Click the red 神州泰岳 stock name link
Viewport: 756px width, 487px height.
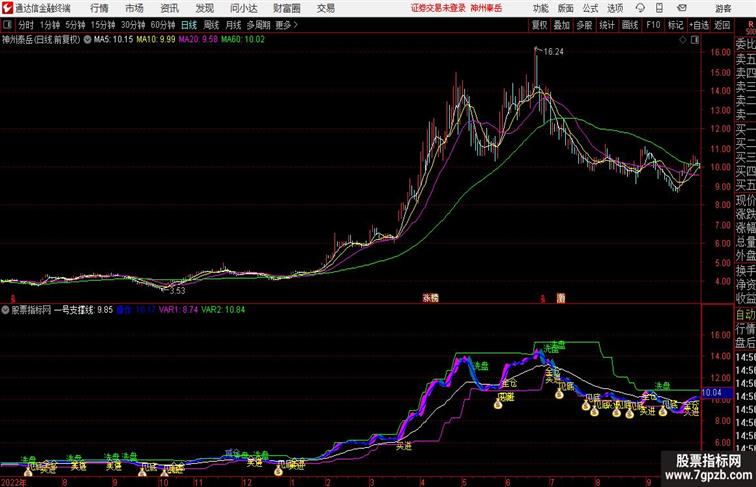tap(486, 8)
